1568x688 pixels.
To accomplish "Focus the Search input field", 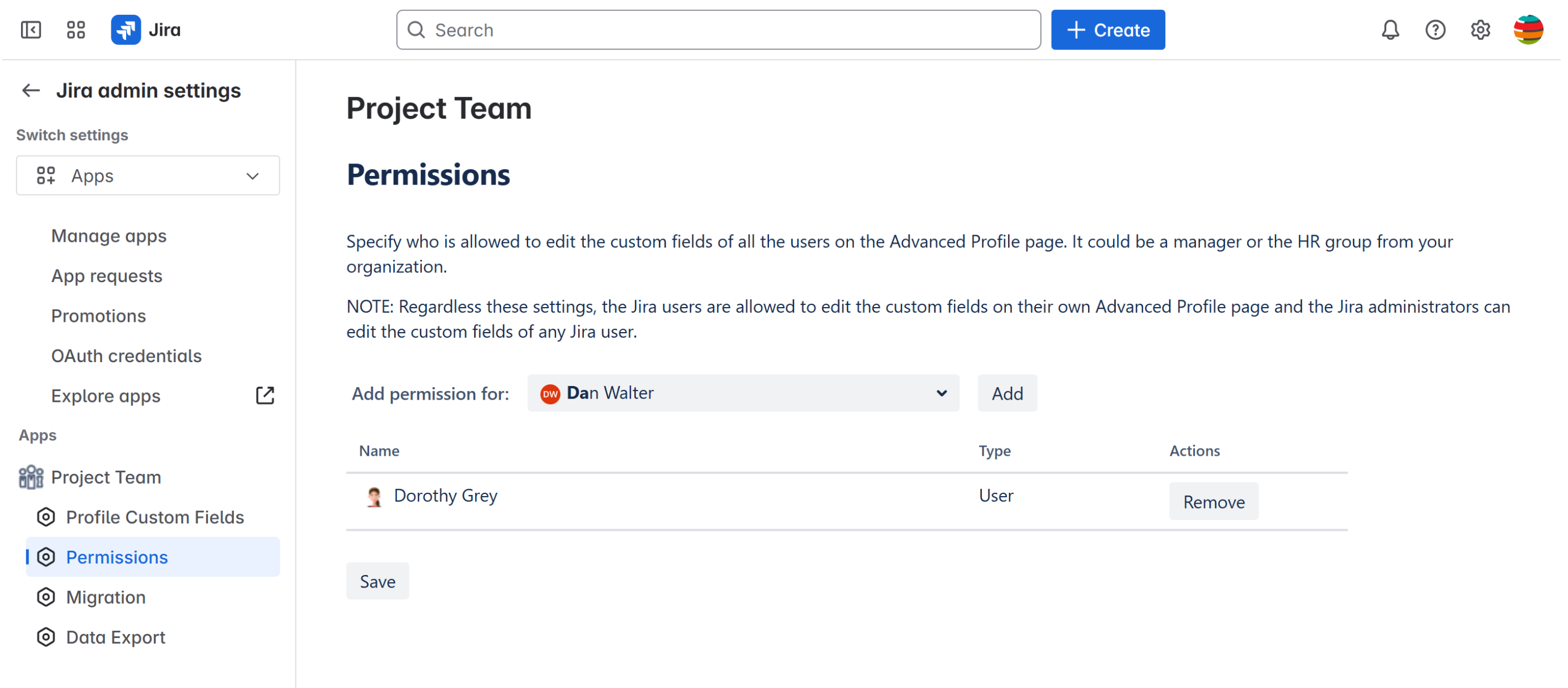I will [x=718, y=30].
